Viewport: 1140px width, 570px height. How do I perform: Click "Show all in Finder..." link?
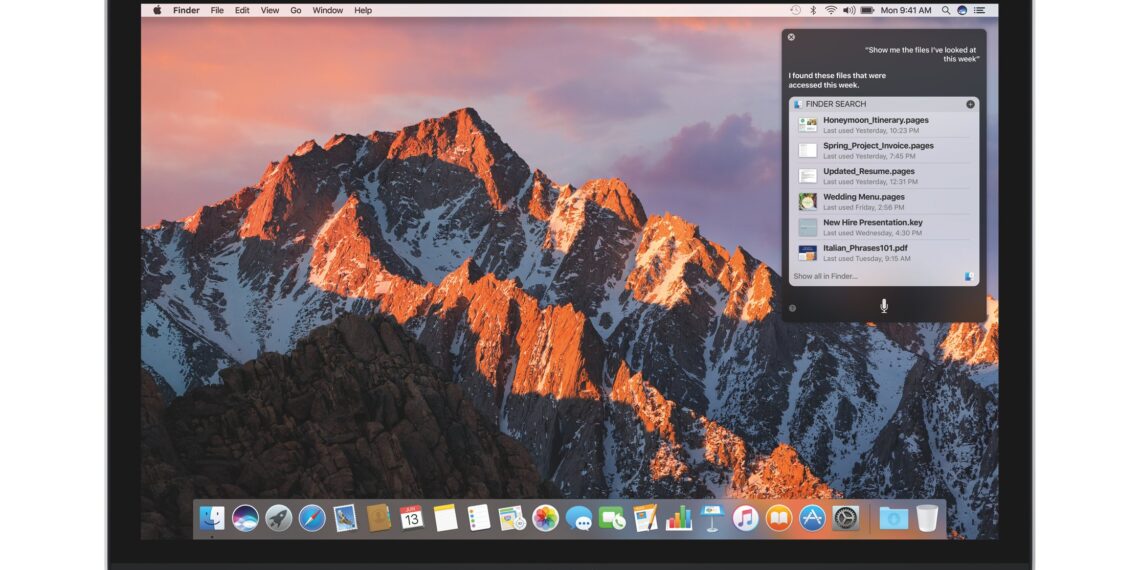tap(826, 276)
